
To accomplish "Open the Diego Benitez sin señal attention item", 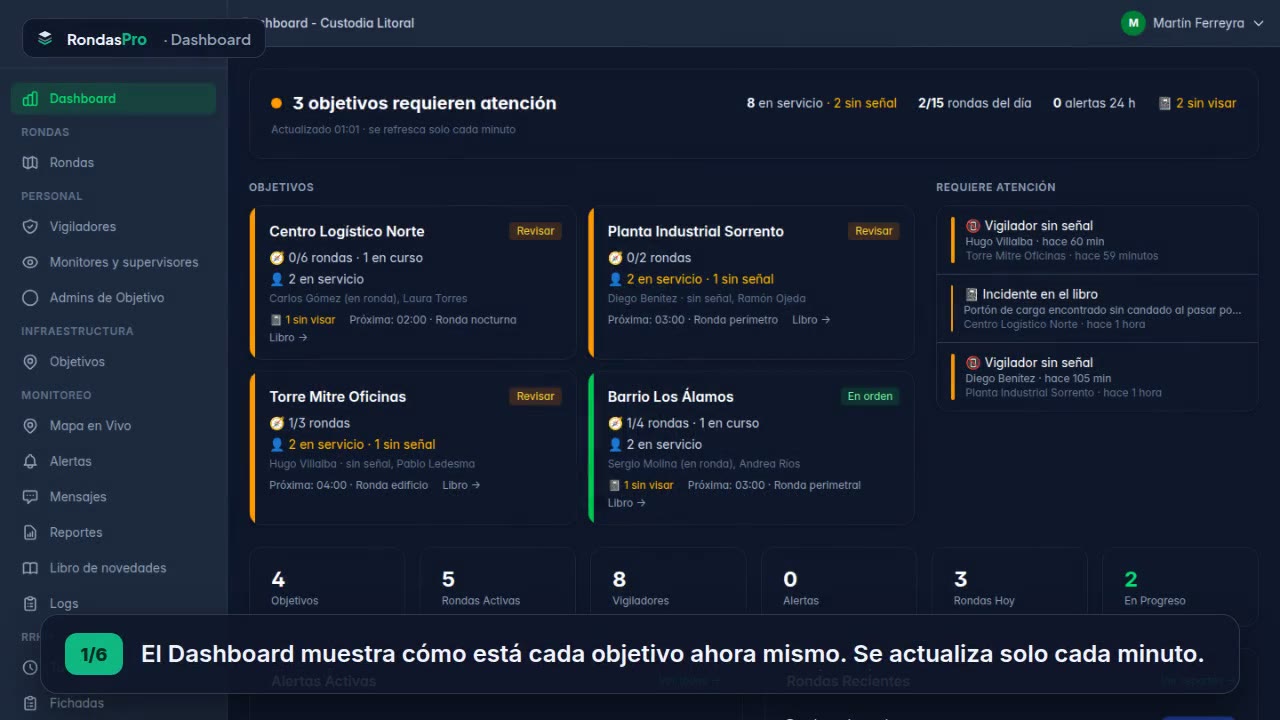I will click(x=1097, y=377).
